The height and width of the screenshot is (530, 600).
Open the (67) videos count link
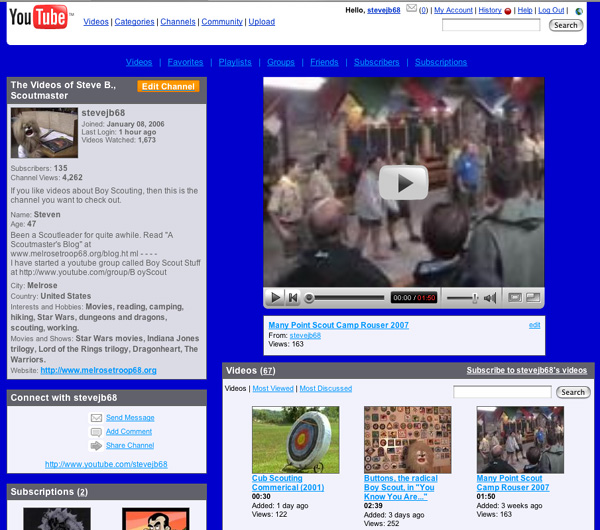[x=268, y=371]
